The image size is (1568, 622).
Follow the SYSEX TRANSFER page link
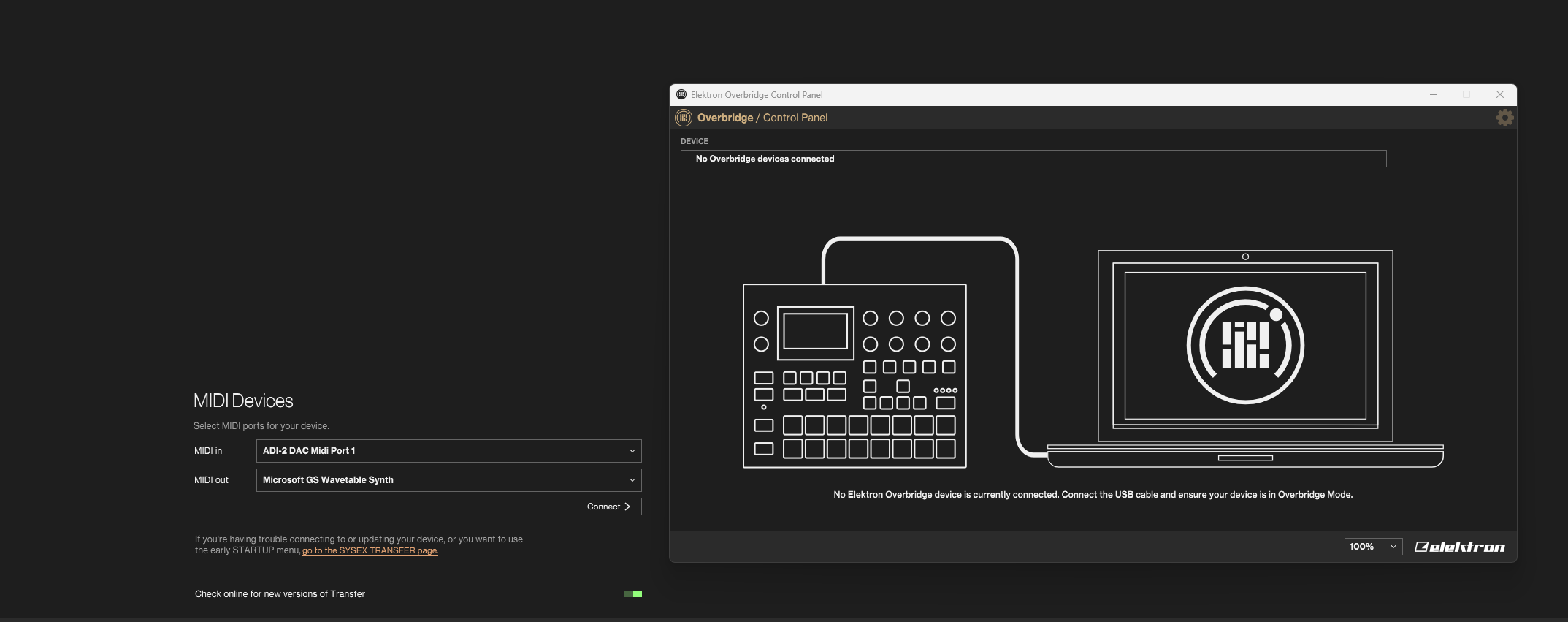pos(370,550)
